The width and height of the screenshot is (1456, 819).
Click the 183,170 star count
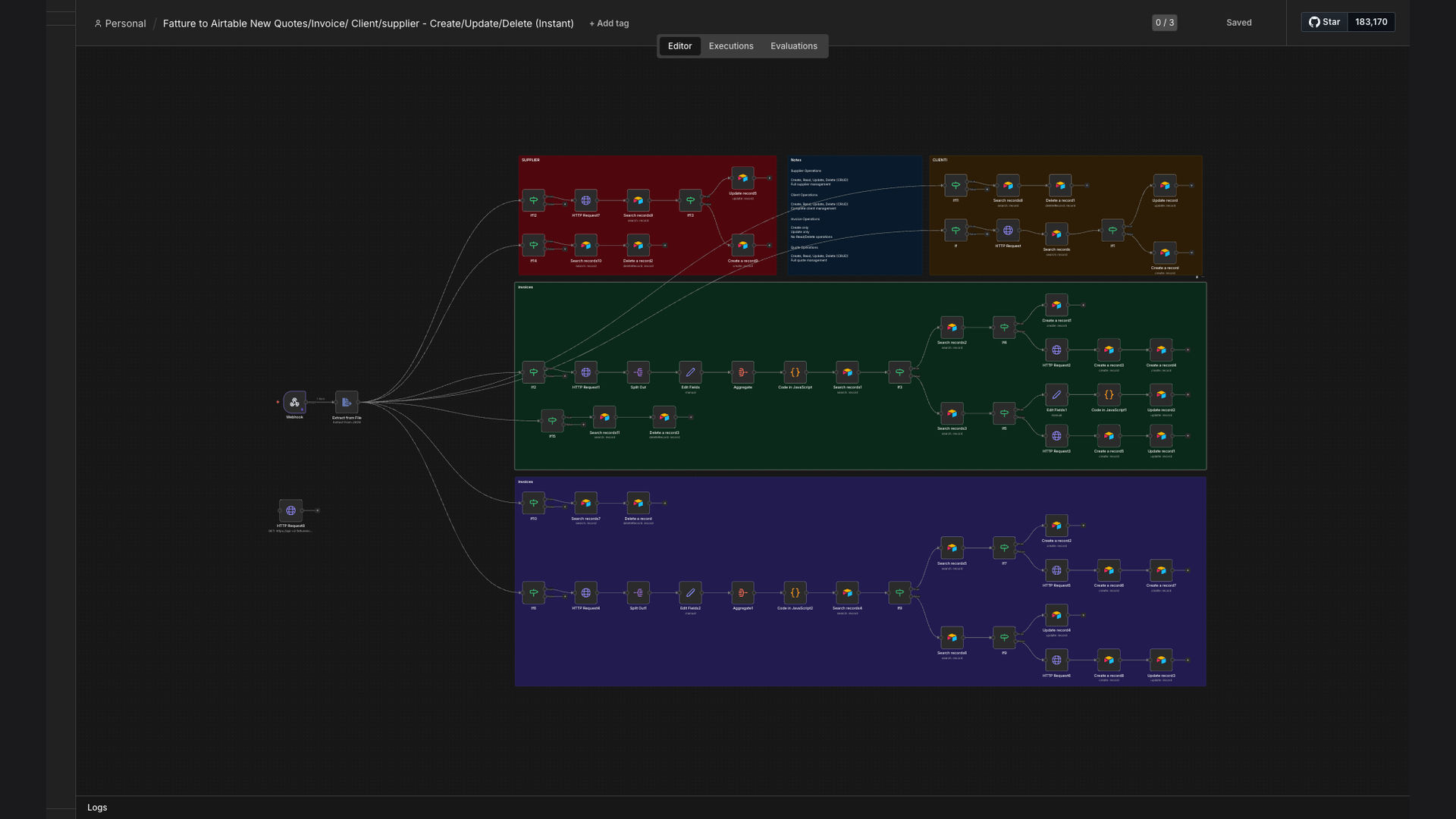pyautogui.click(x=1371, y=22)
